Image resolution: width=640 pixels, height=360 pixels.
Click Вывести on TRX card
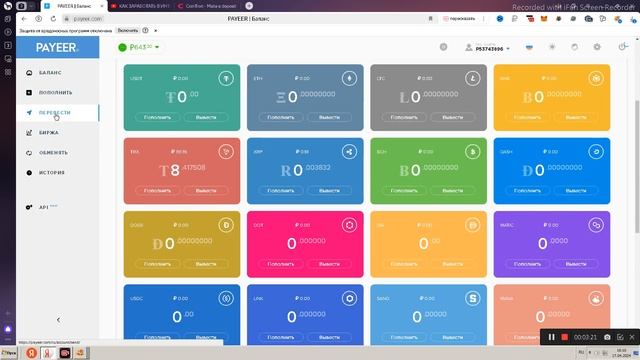pos(206,191)
